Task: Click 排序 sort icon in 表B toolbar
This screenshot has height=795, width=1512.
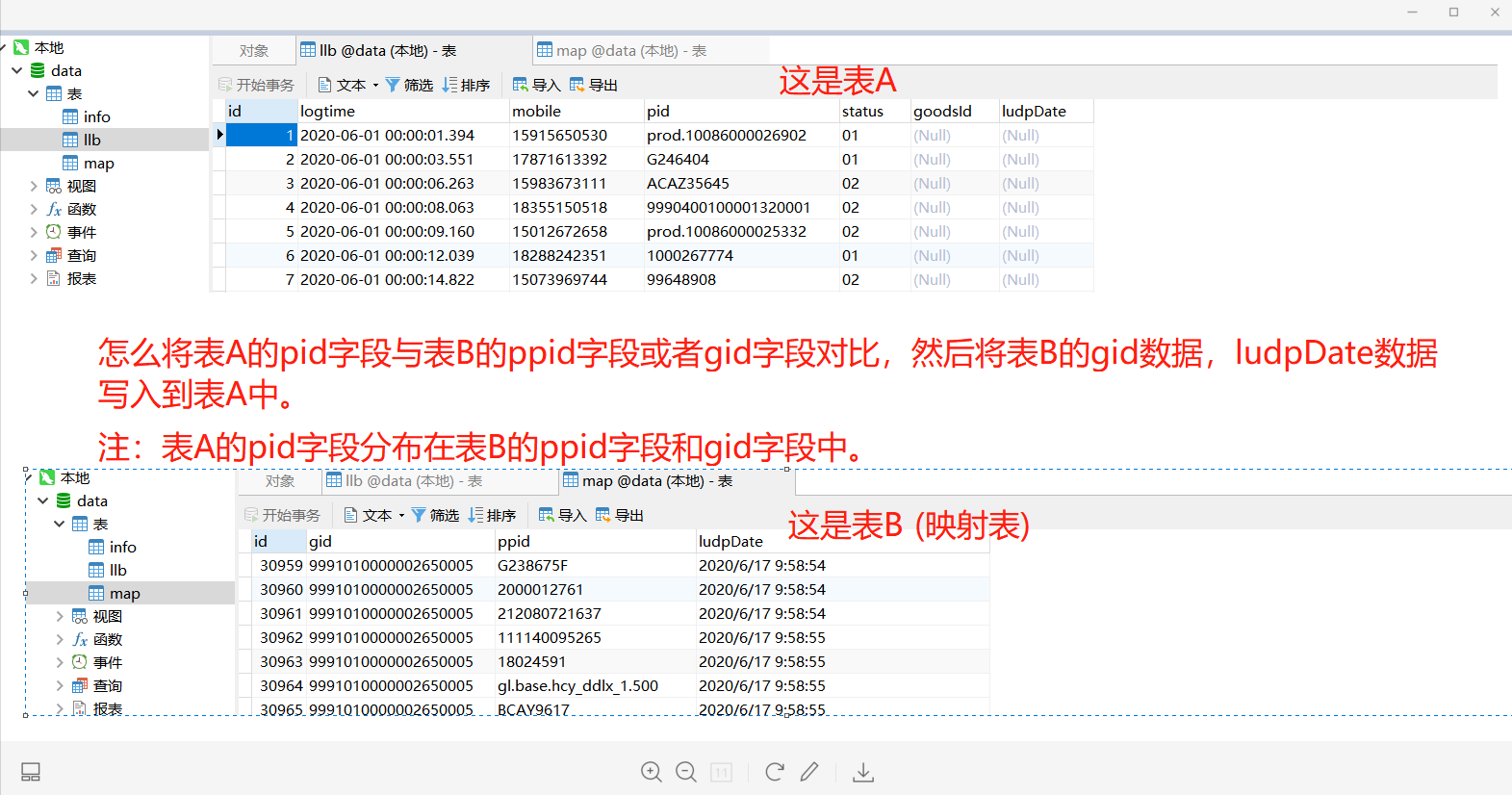Action: (x=475, y=515)
